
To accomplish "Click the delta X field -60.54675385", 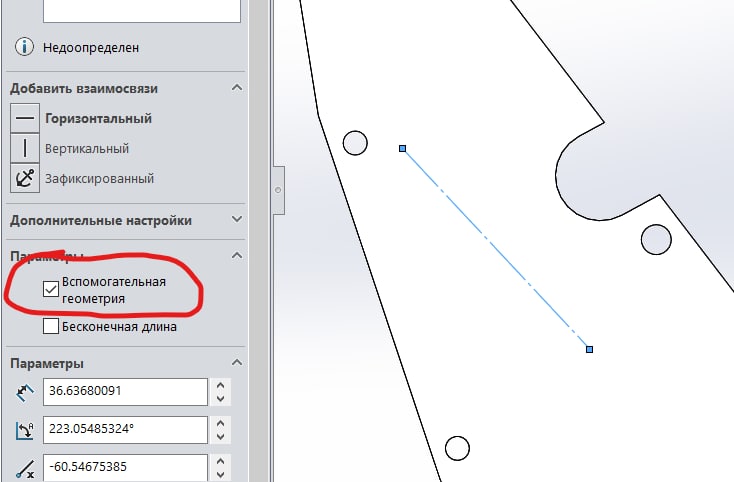I will pos(125,467).
